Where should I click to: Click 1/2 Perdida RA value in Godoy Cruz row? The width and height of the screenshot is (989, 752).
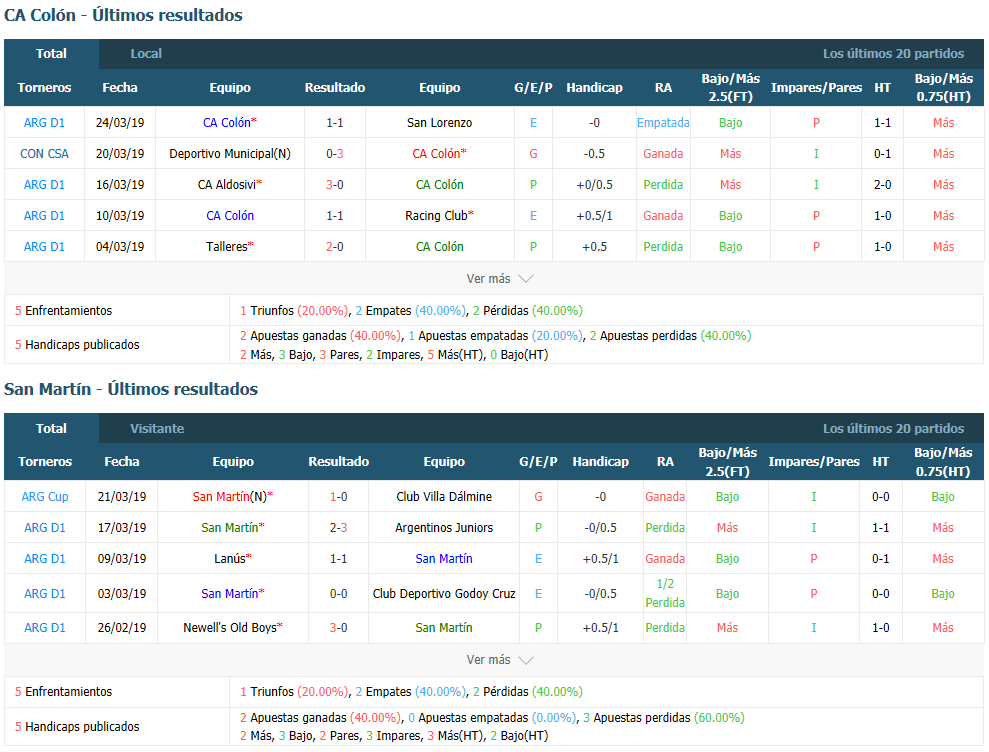665,593
